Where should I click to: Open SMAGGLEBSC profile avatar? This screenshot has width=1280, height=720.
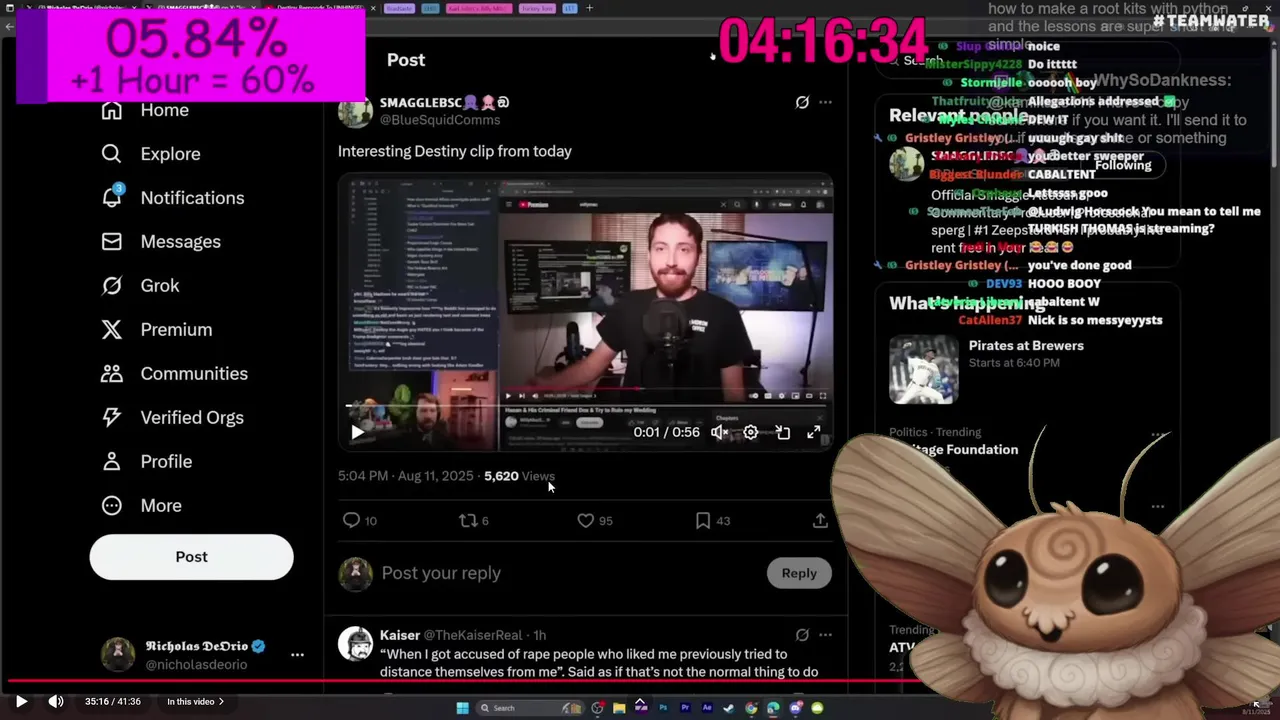(x=355, y=111)
